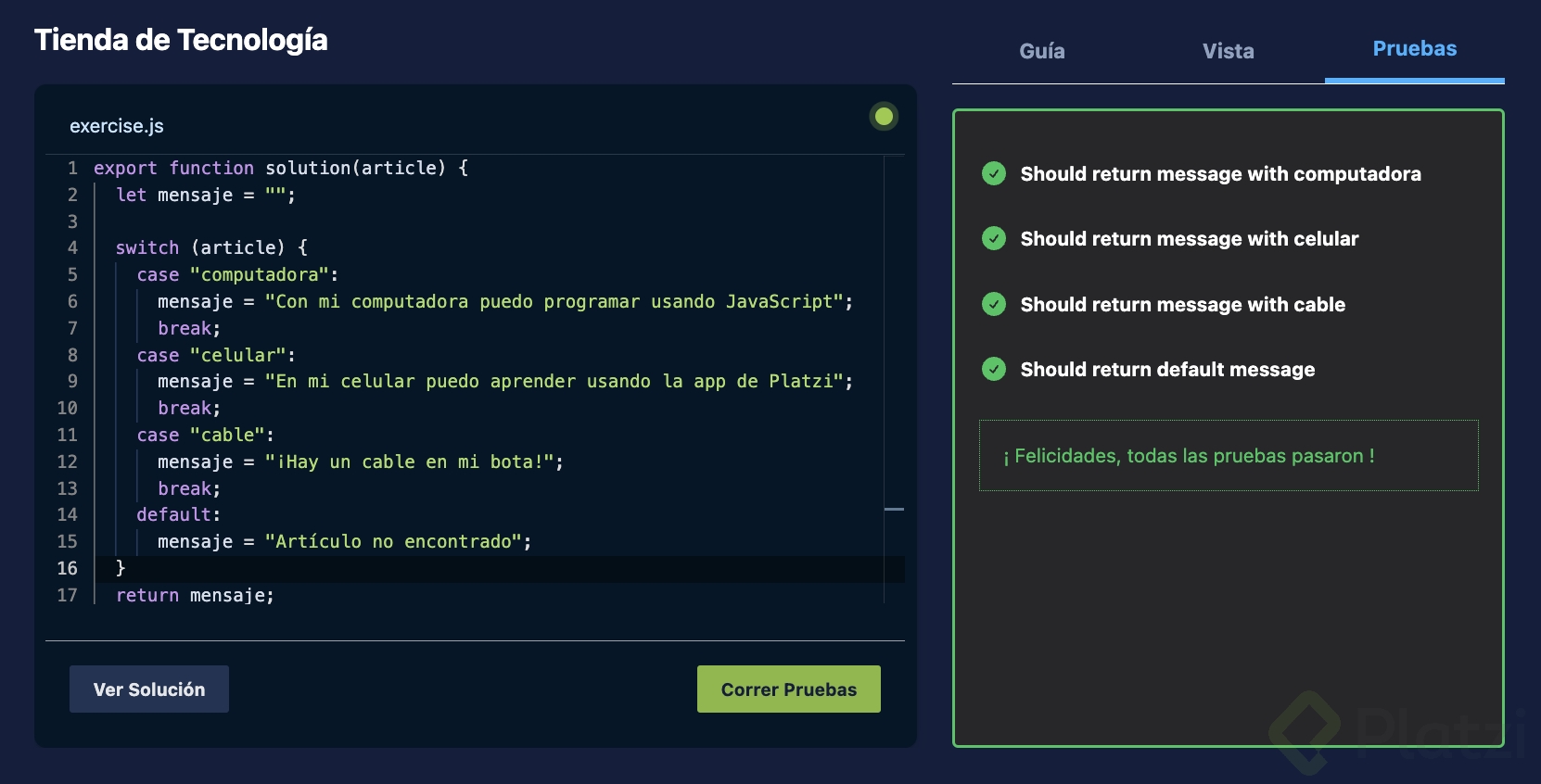Click the Felicidades success message box

click(x=1229, y=456)
